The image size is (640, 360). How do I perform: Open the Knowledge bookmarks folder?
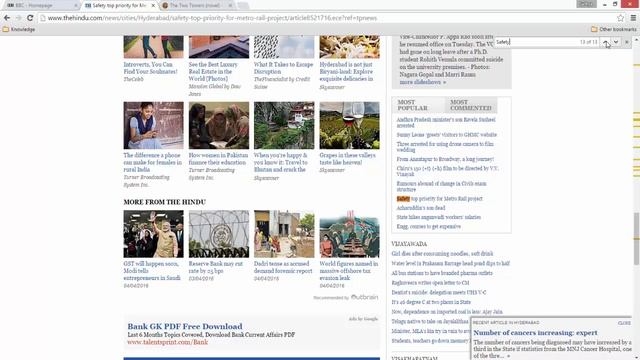(x=19, y=29)
